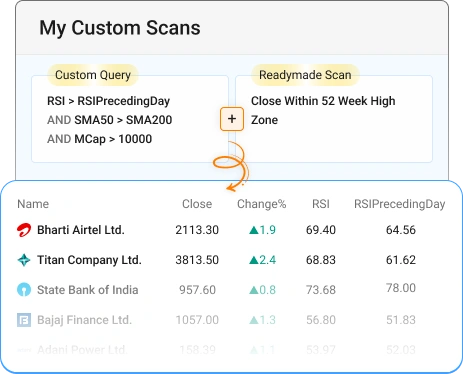Click query line RSI > RSIPrecedingDay

click(x=109, y=101)
